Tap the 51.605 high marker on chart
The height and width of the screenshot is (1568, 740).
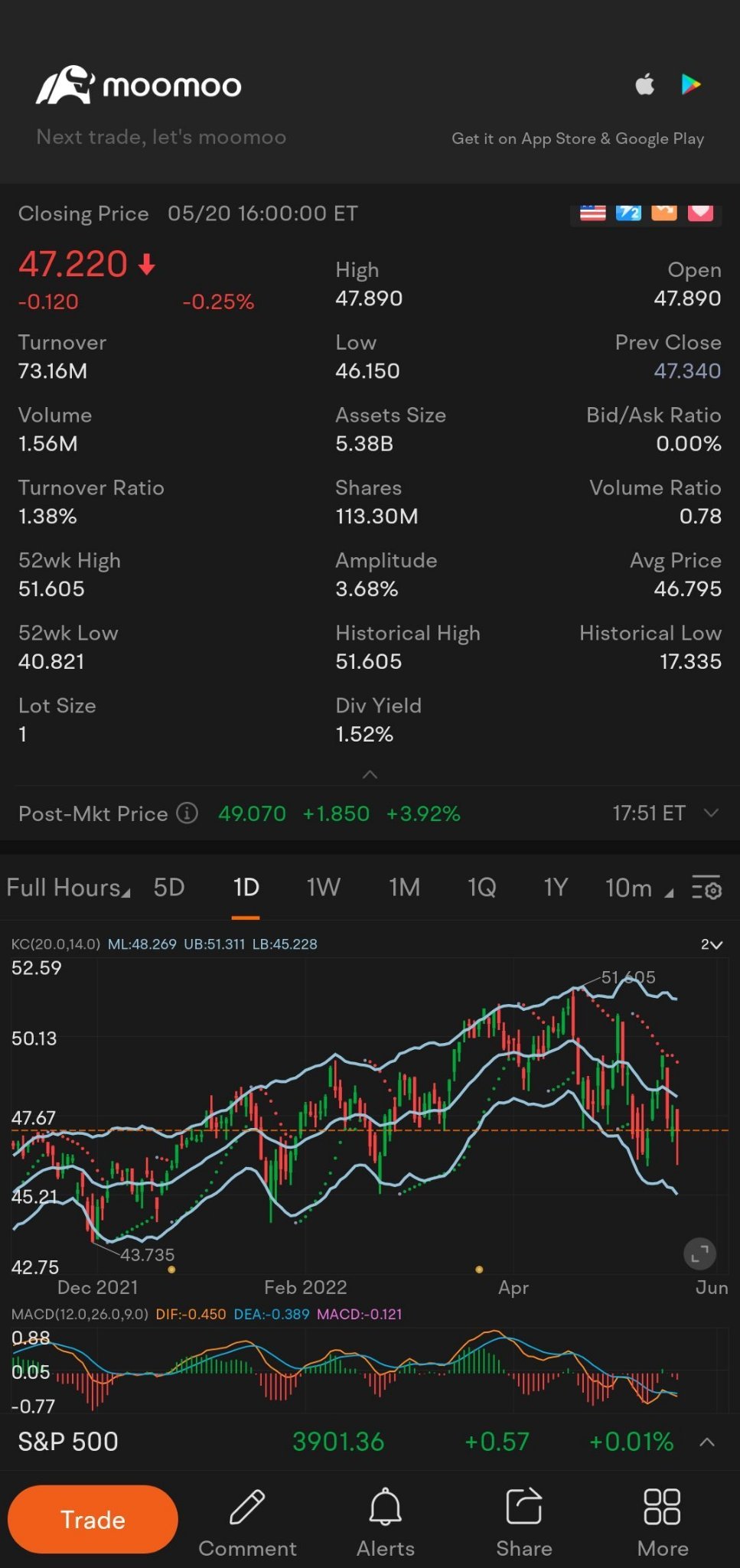(628, 977)
